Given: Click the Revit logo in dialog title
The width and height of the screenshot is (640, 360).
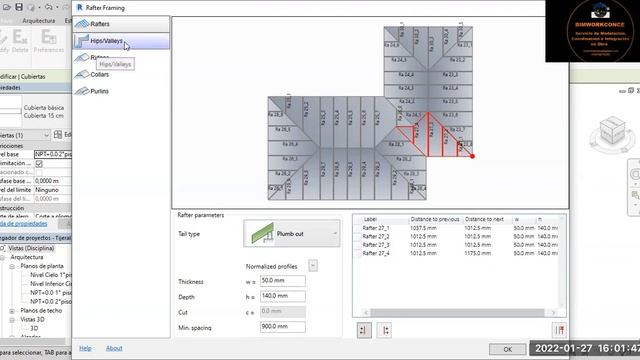Looking at the screenshot, I should 79,8.
